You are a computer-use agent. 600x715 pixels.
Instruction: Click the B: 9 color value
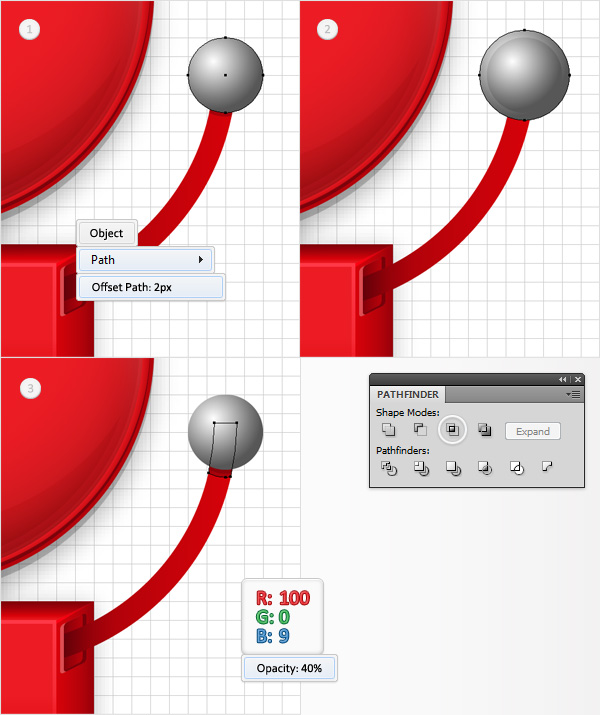click(273, 636)
